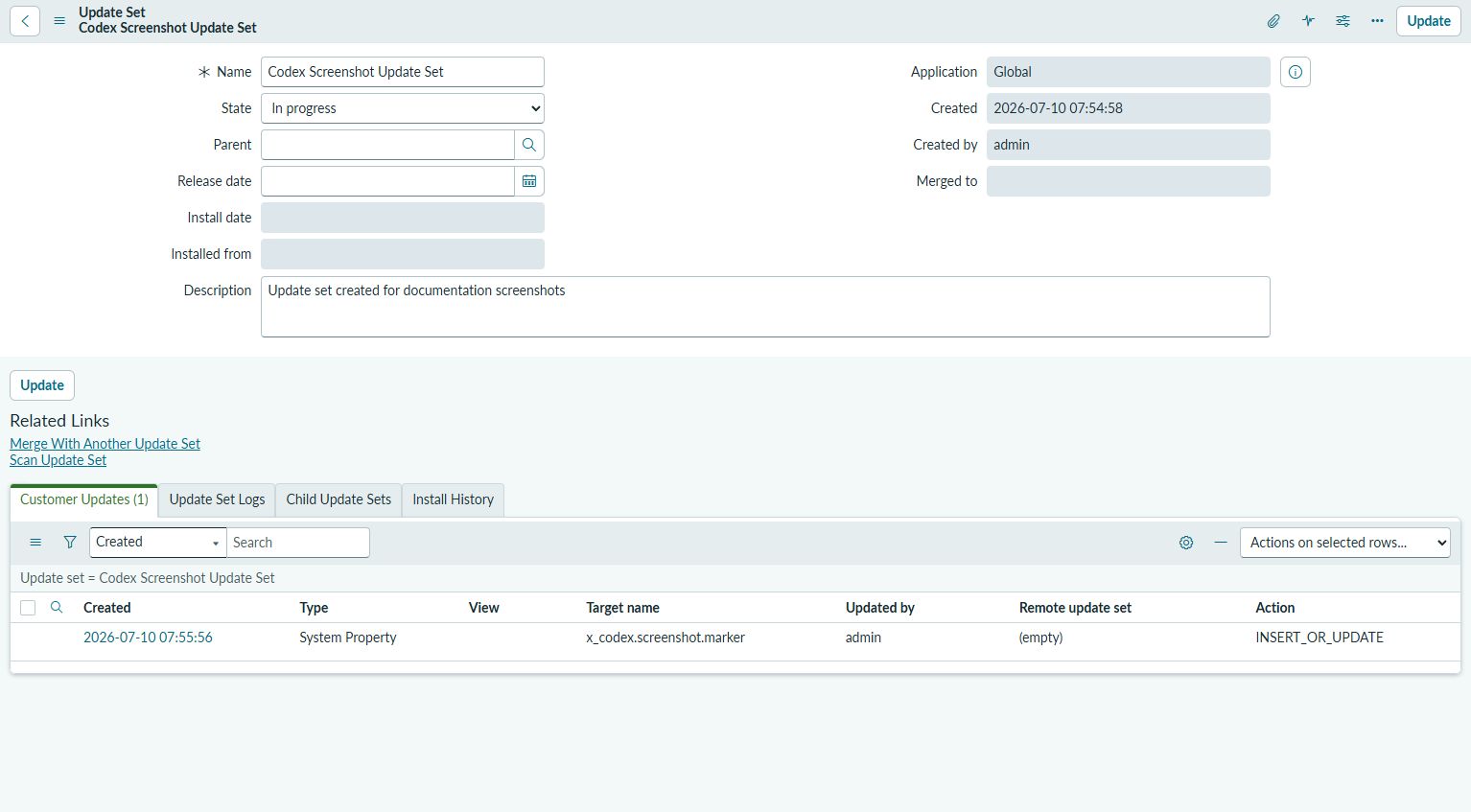Click into the Description text area

(765, 307)
